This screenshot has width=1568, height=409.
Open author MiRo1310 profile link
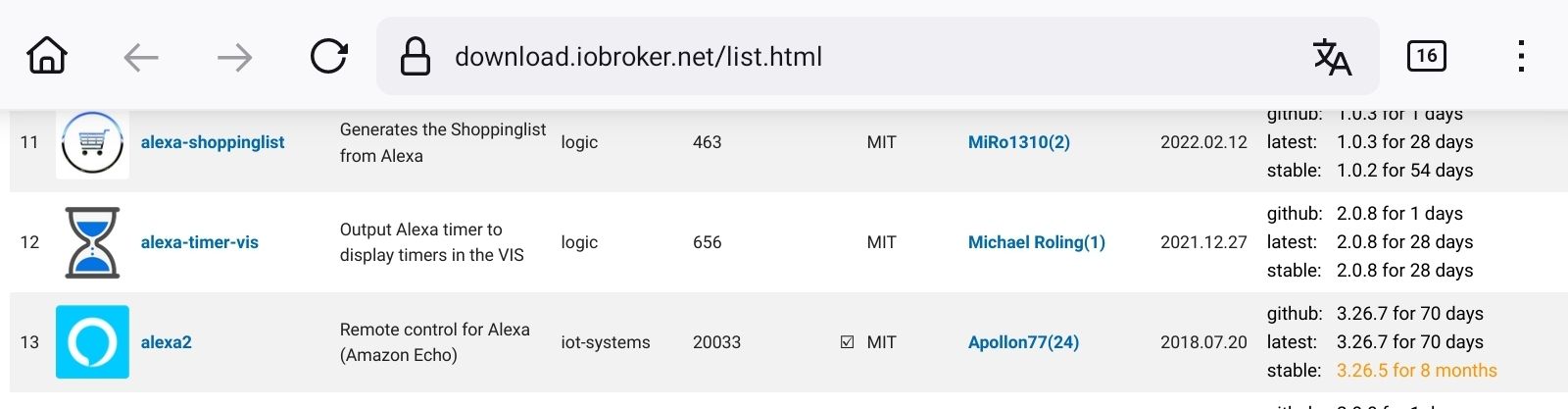(x=1019, y=142)
